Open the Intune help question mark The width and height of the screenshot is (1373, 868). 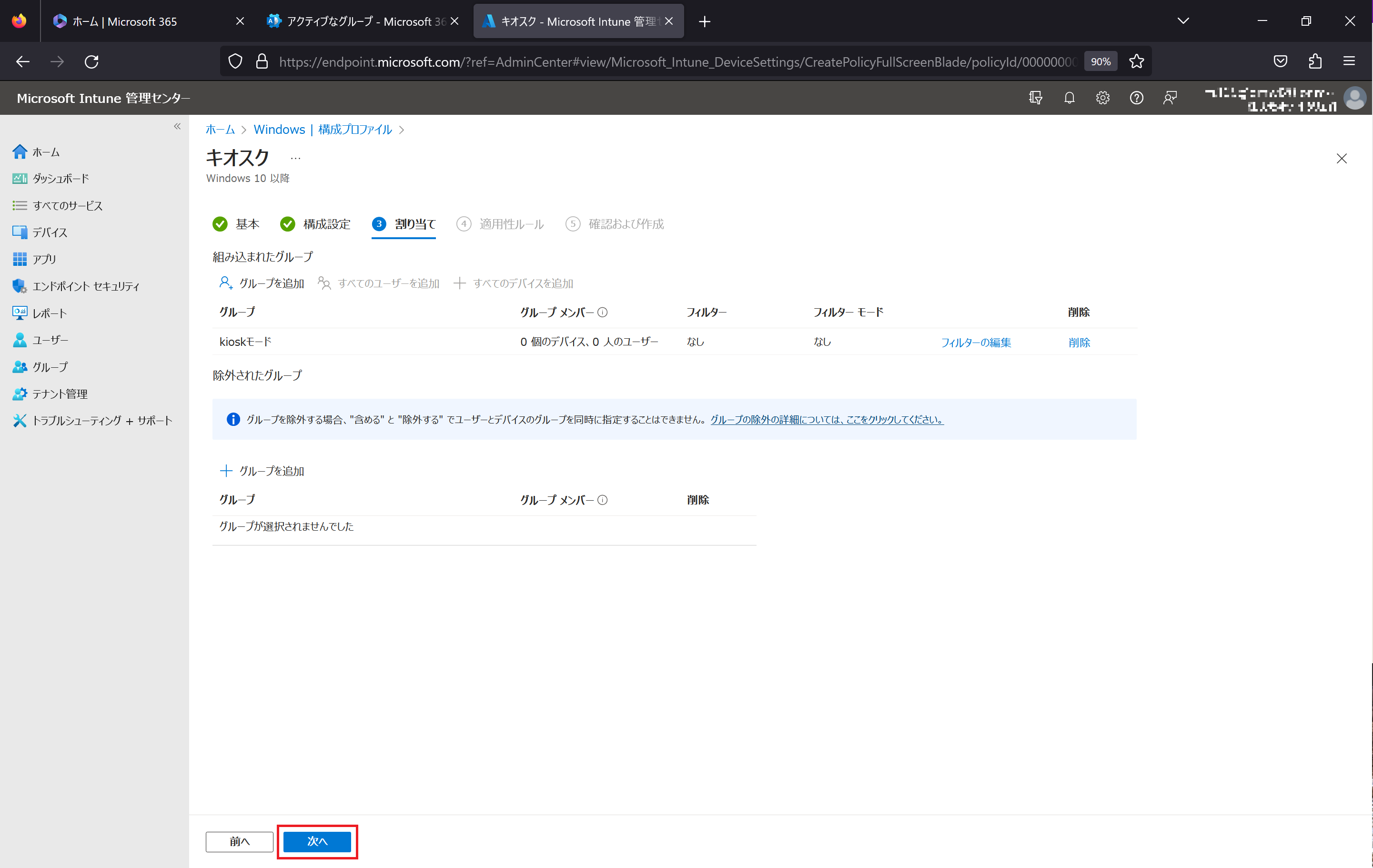click(x=1136, y=98)
